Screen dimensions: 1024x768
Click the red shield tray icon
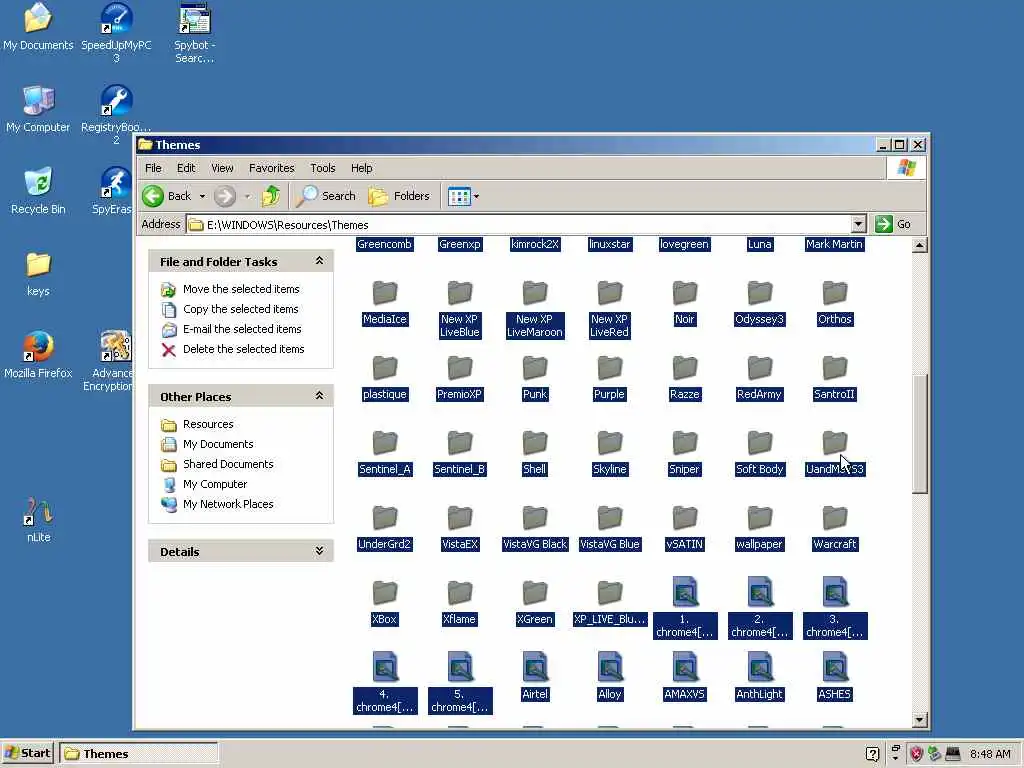(916, 754)
